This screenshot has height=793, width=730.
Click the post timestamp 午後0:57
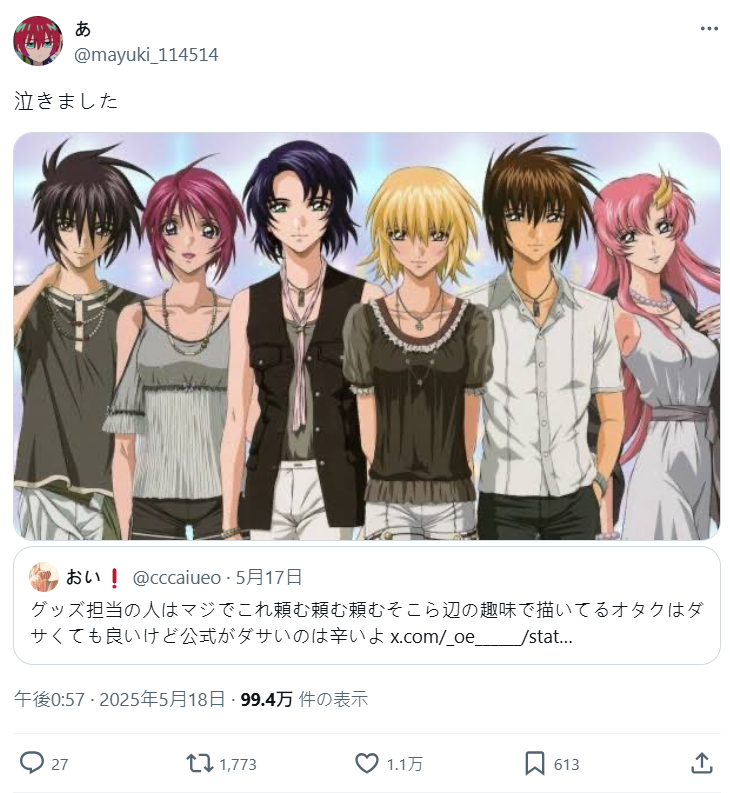[49, 699]
